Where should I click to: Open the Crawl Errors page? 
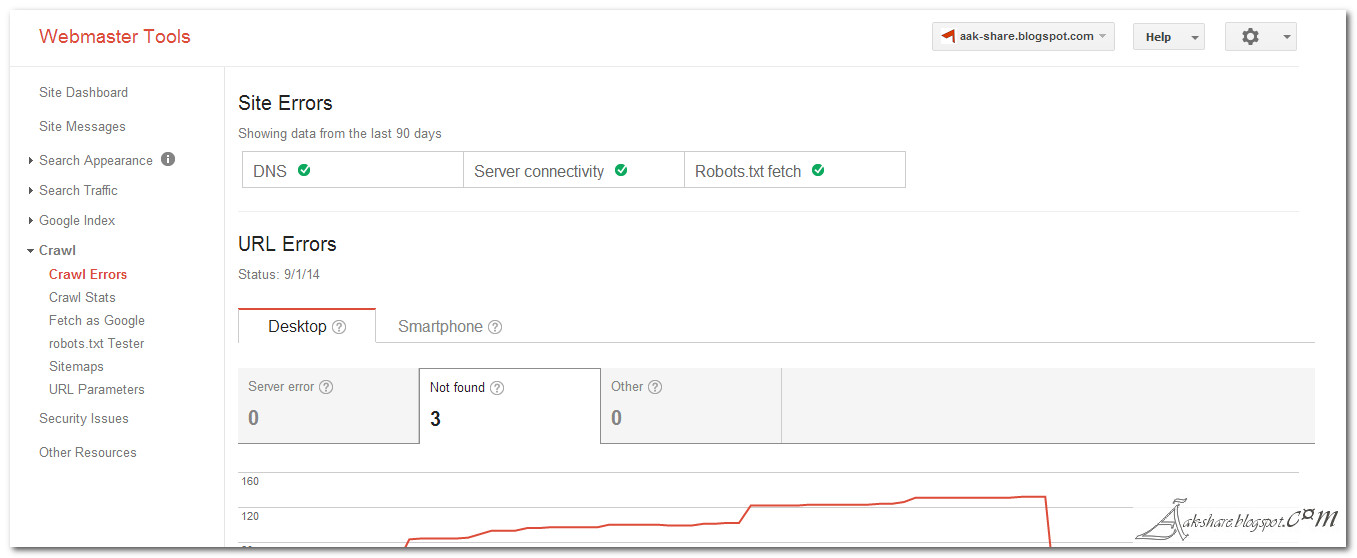[x=88, y=274]
